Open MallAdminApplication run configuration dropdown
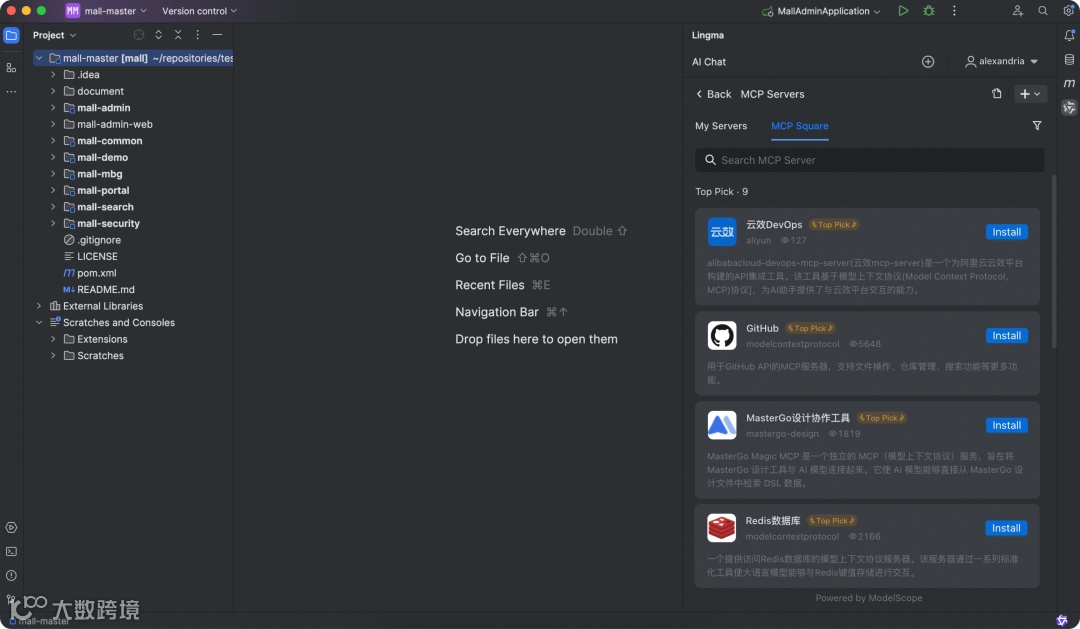Viewport: 1080px width, 629px height. click(x=821, y=11)
